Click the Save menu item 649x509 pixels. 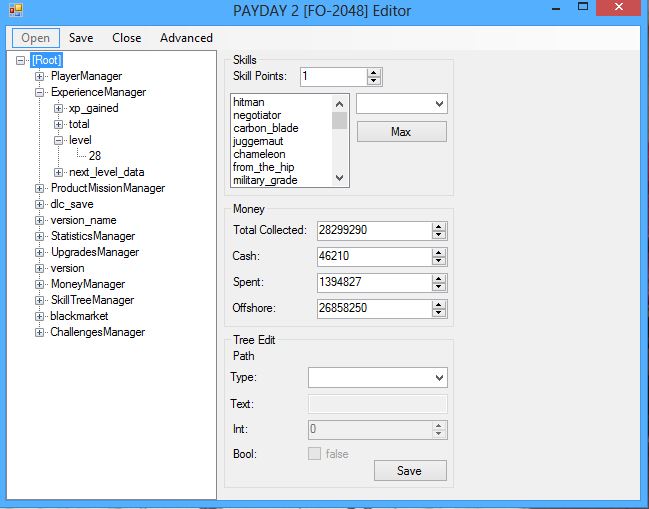click(x=81, y=38)
